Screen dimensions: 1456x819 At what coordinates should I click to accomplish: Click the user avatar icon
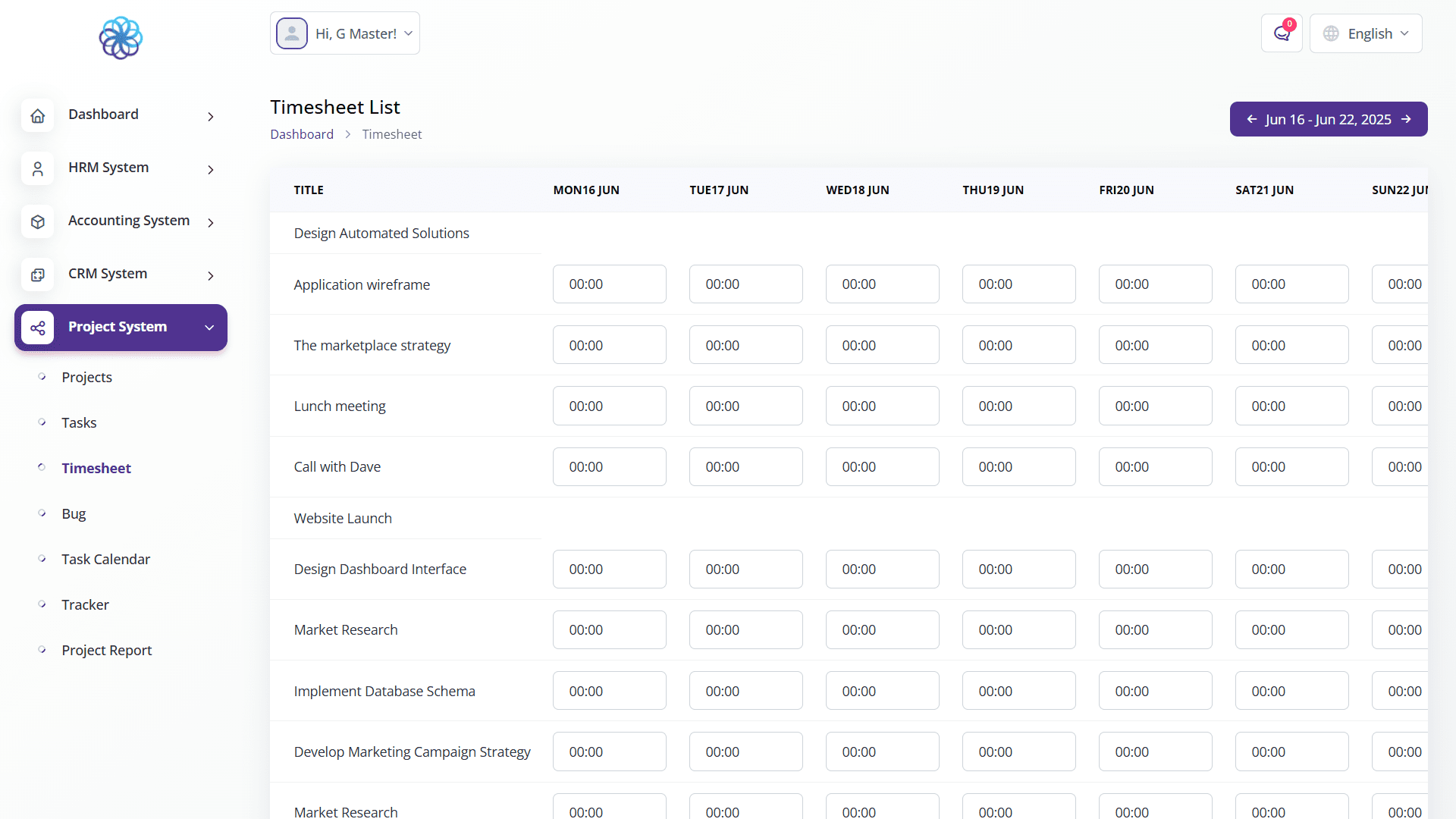pos(292,33)
